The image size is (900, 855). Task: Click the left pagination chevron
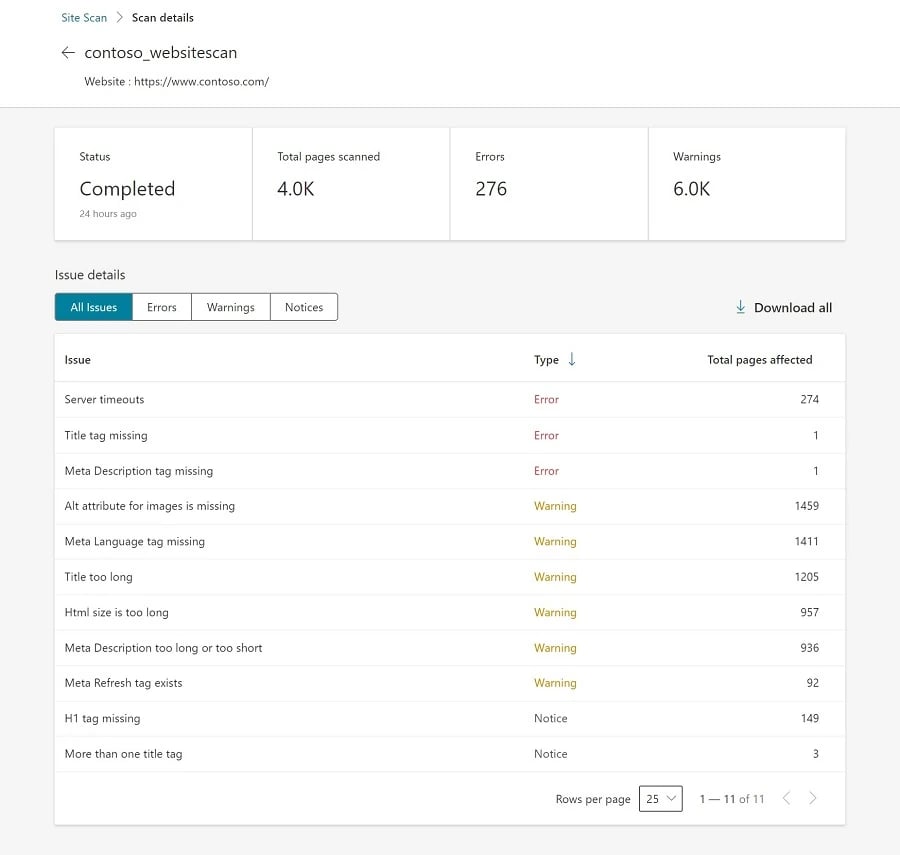[x=786, y=798]
